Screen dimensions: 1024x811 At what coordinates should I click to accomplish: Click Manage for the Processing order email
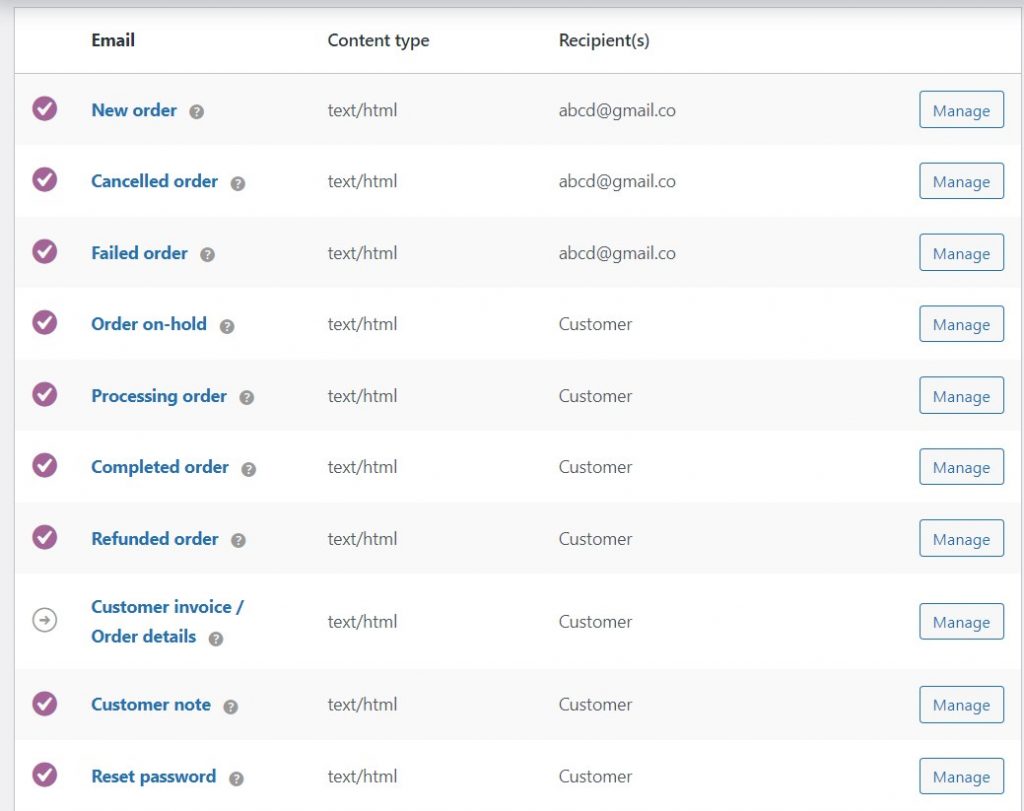tap(961, 396)
